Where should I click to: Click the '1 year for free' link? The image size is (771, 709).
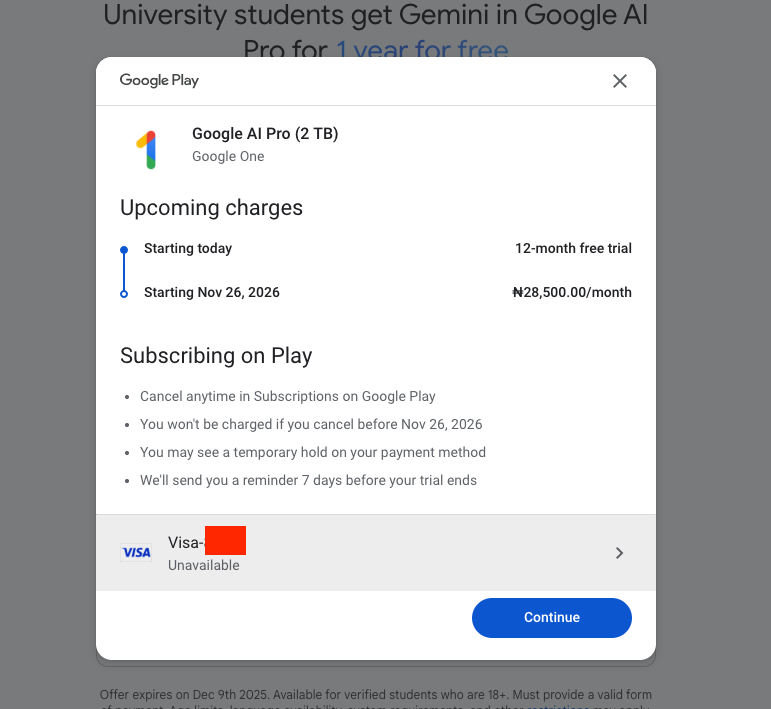[422, 50]
